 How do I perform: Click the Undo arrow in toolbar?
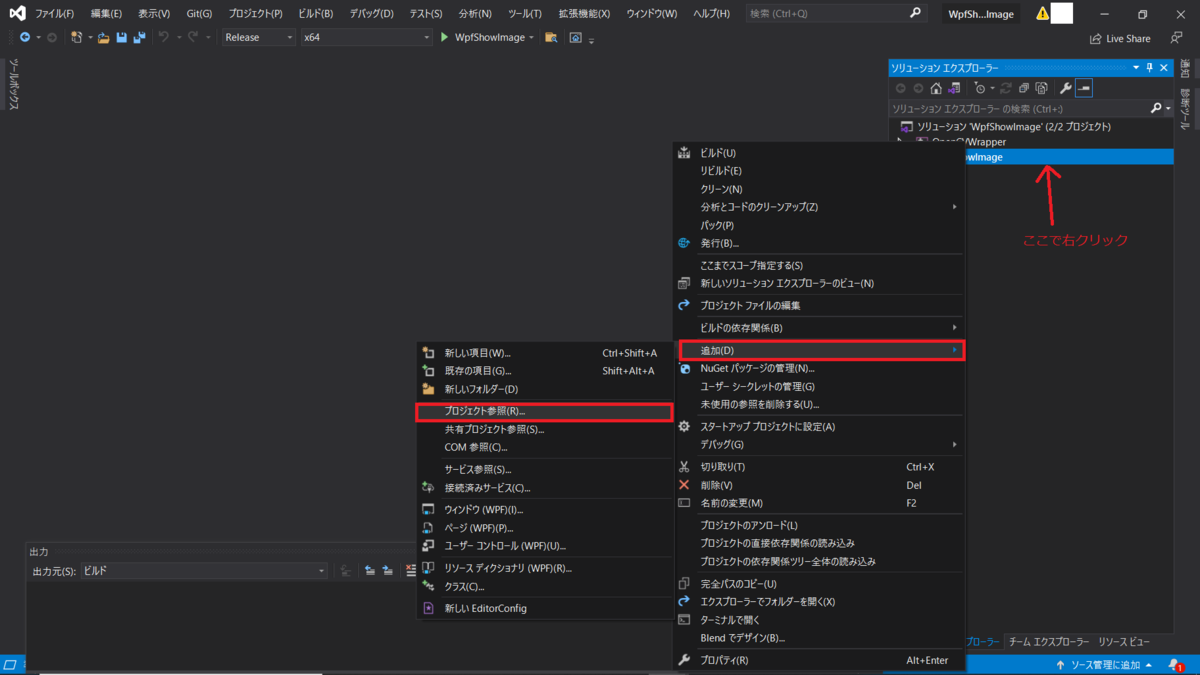[163, 37]
